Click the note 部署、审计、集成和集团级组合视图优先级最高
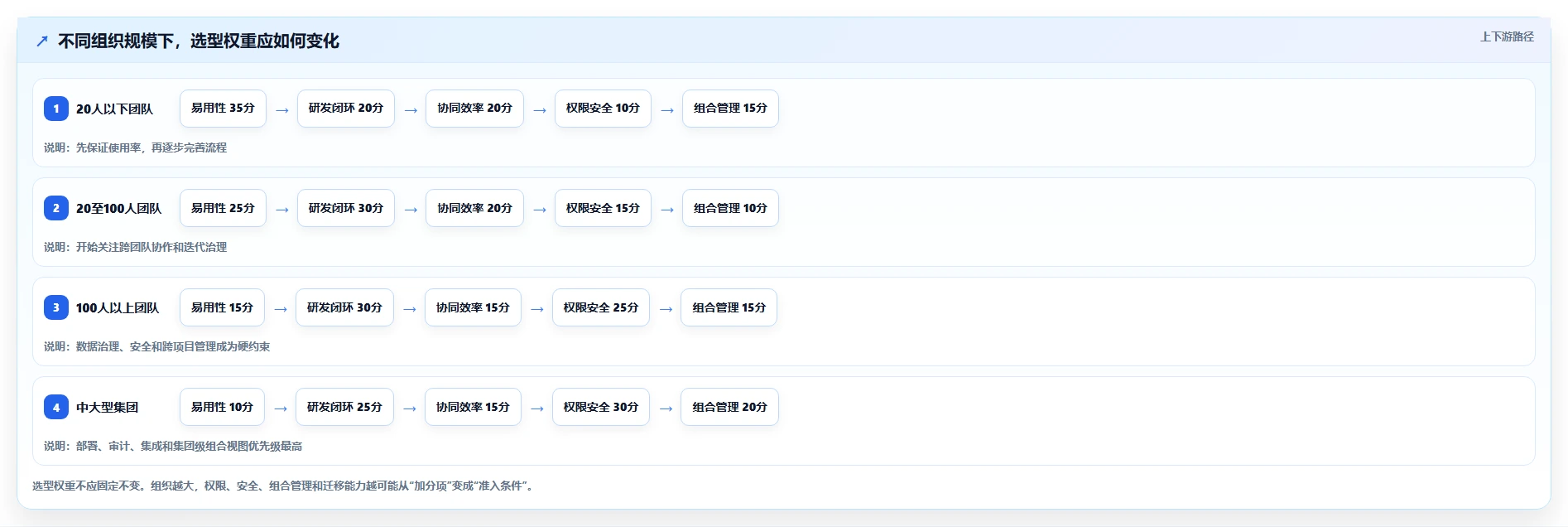The image size is (1568, 527). [189, 446]
